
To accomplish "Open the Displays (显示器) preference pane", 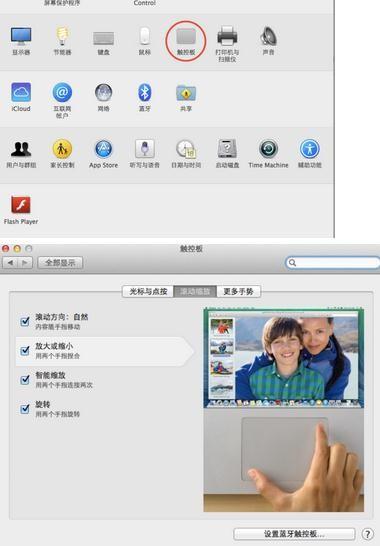I will (21, 37).
